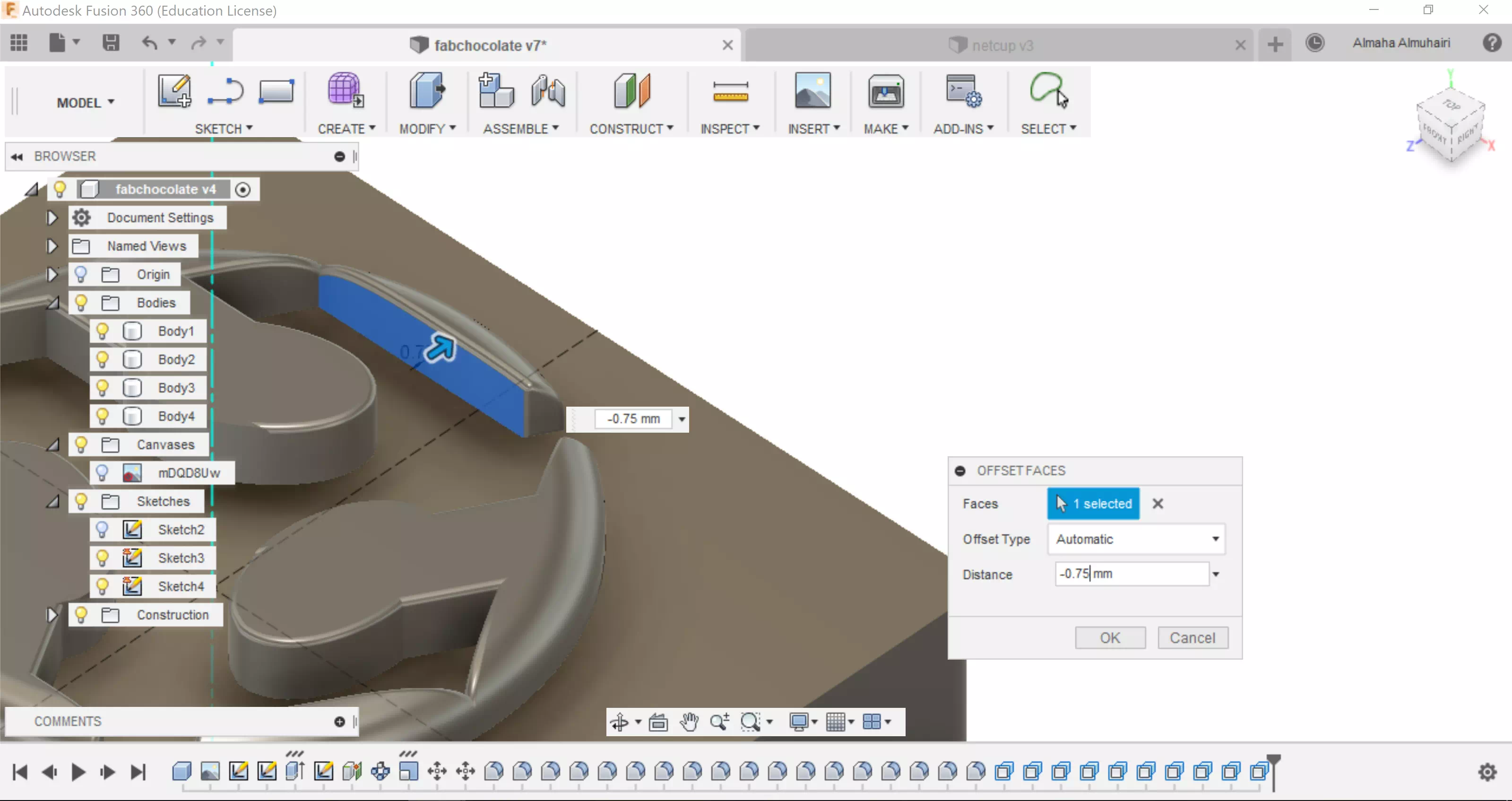
Task: Cancel the Offset Faces dialog
Action: coord(1192,638)
